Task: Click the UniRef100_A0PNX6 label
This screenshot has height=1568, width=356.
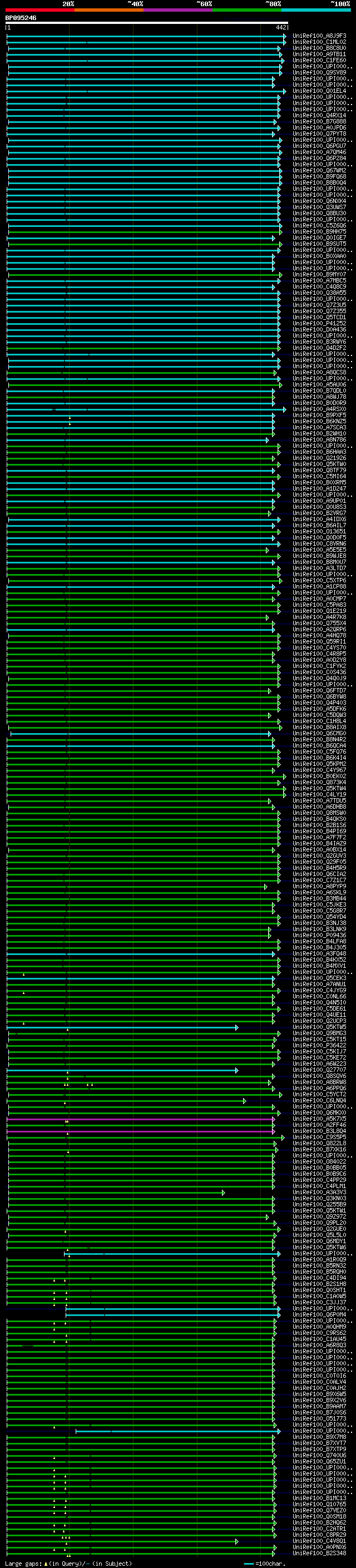Action: (x=319, y=1547)
